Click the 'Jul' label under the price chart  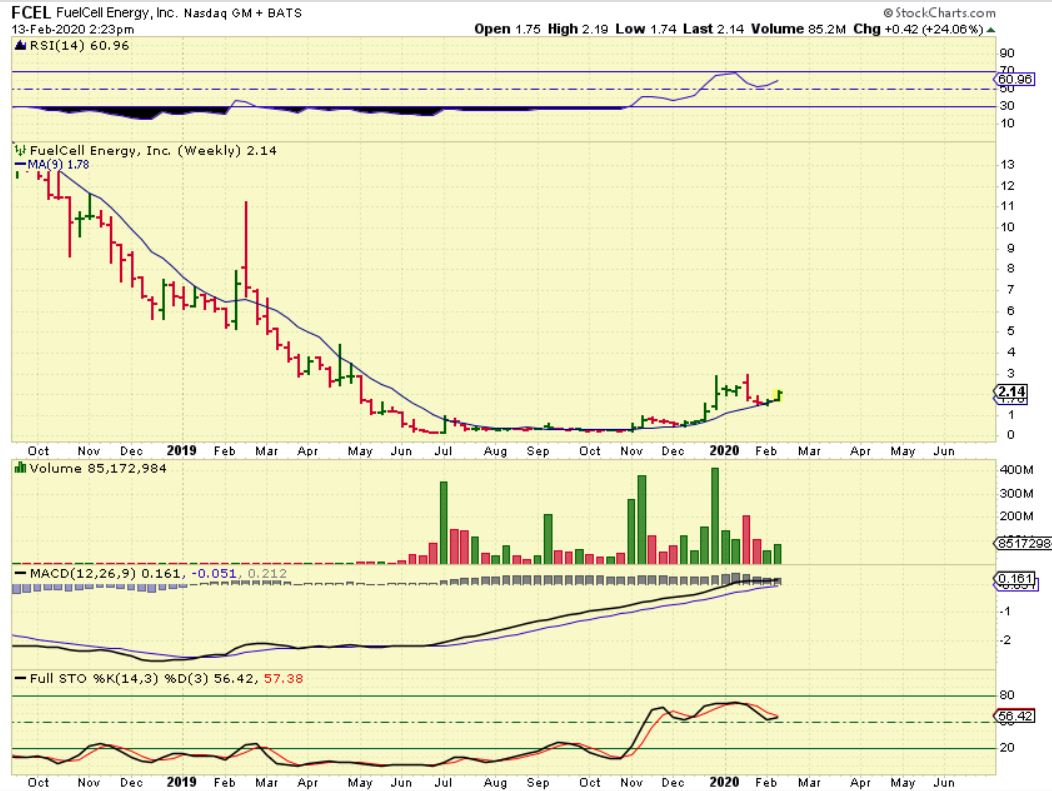coord(443,451)
